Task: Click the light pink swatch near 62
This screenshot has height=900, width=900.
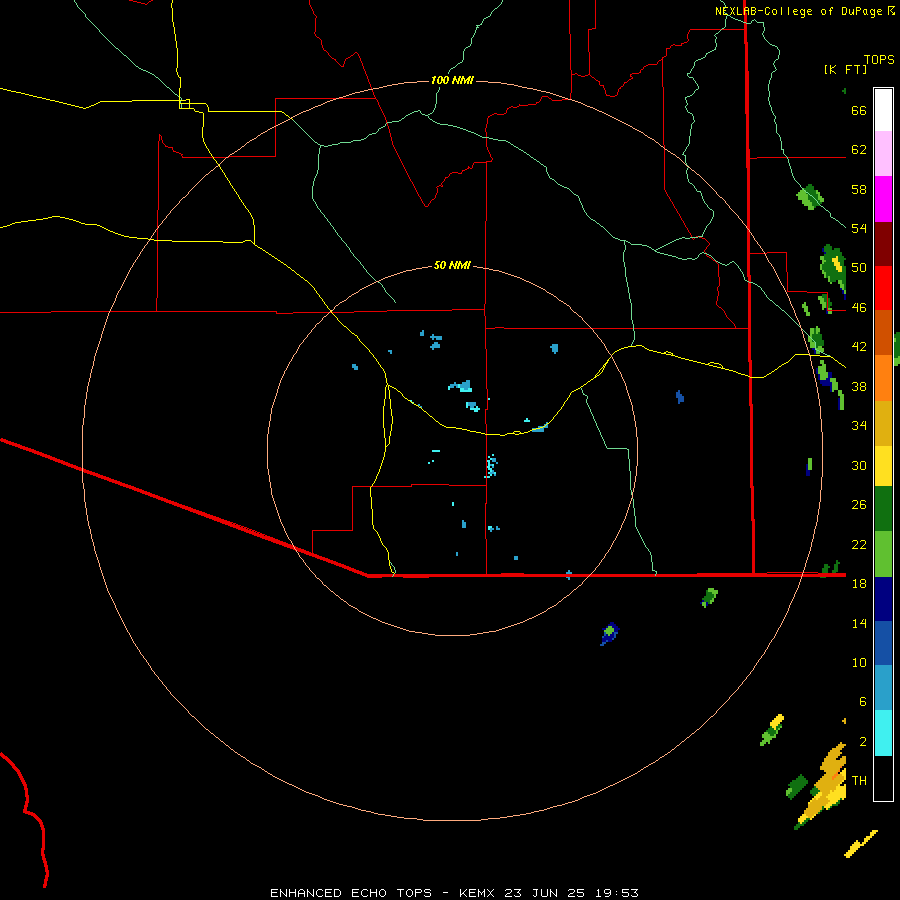Action: 883,153
